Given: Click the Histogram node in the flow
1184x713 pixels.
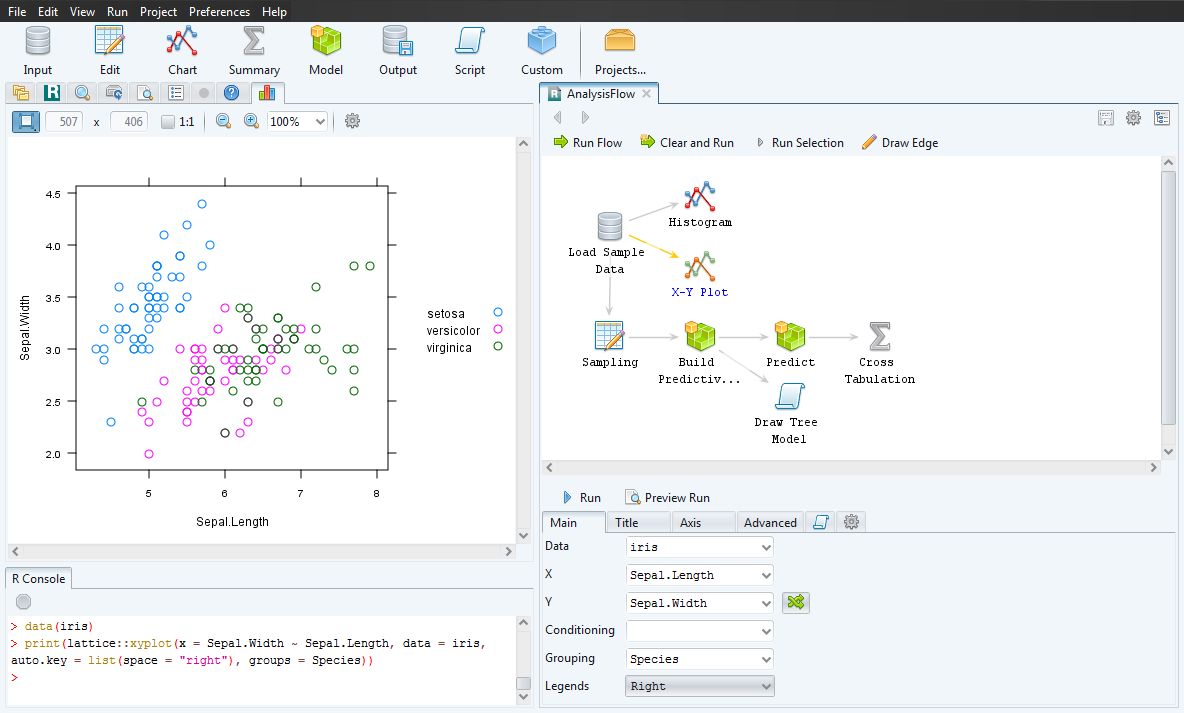Looking at the screenshot, I should [699, 196].
